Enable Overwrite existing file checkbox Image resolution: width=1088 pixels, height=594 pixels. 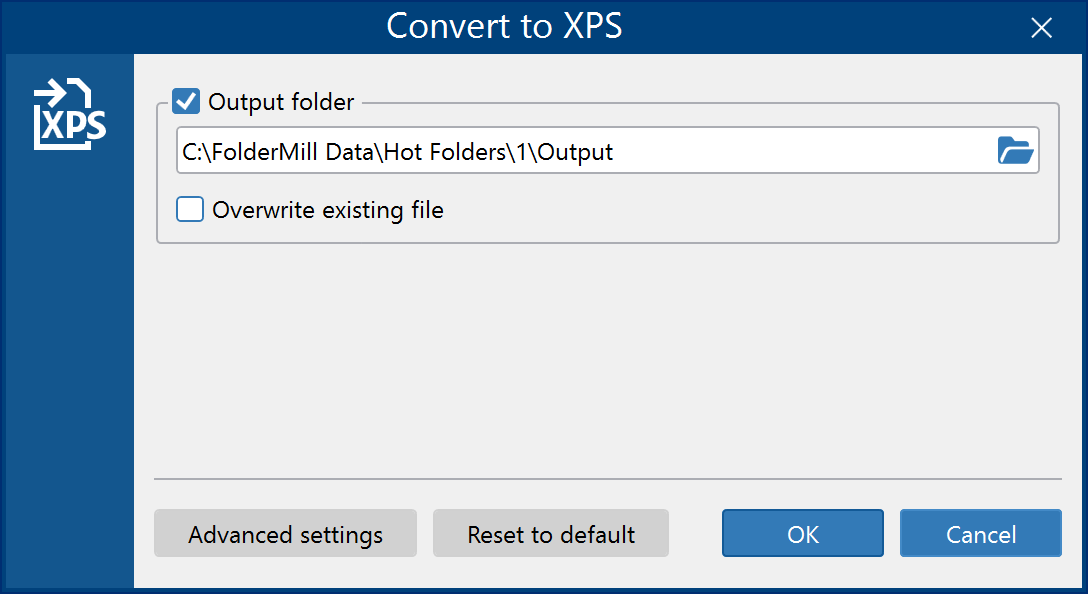[189, 209]
